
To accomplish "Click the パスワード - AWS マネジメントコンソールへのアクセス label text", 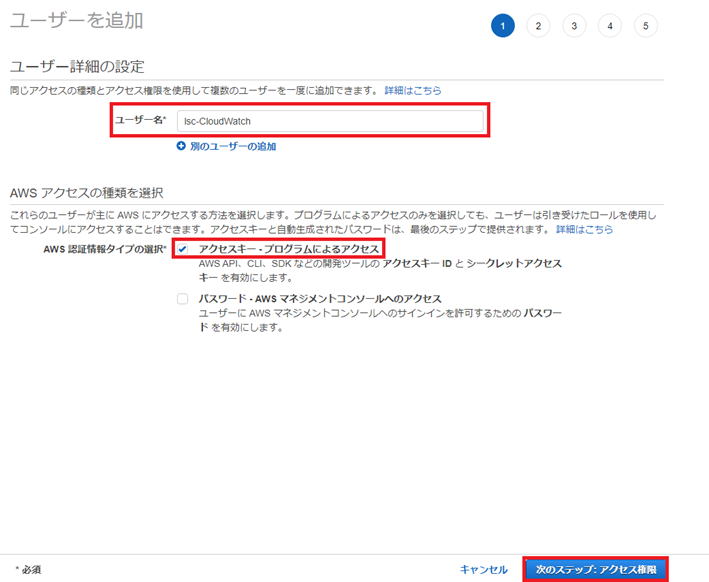I will point(320,299).
